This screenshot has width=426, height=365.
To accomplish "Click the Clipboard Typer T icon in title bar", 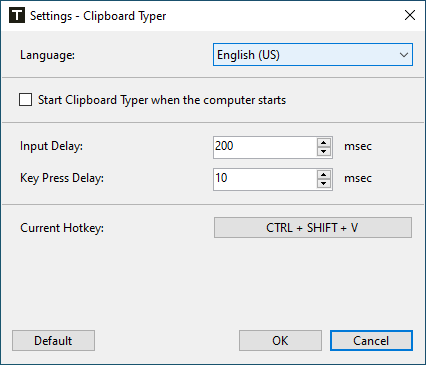I will 17,16.
